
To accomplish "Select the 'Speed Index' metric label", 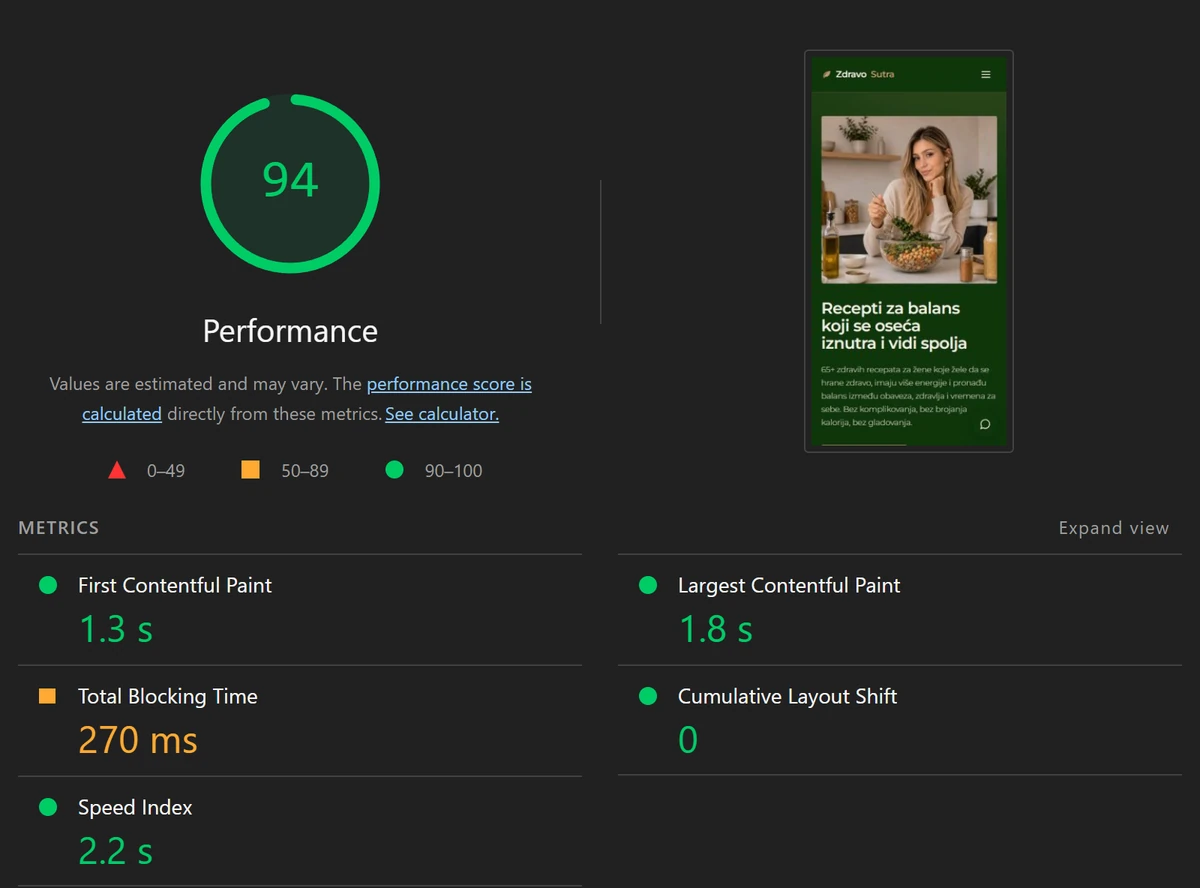I will pos(135,807).
